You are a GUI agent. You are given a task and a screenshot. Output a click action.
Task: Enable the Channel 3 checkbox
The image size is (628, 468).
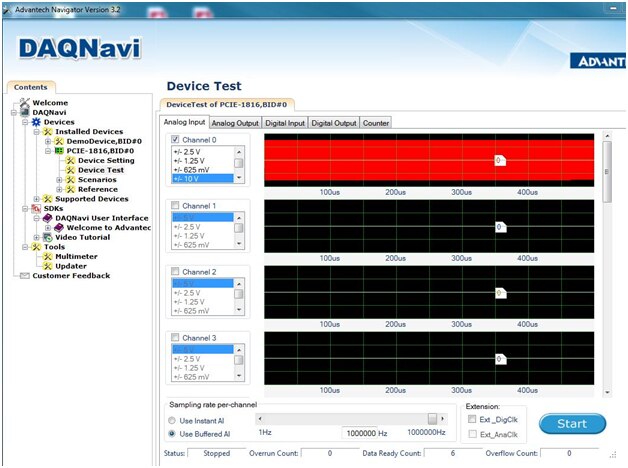tap(175, 337)
